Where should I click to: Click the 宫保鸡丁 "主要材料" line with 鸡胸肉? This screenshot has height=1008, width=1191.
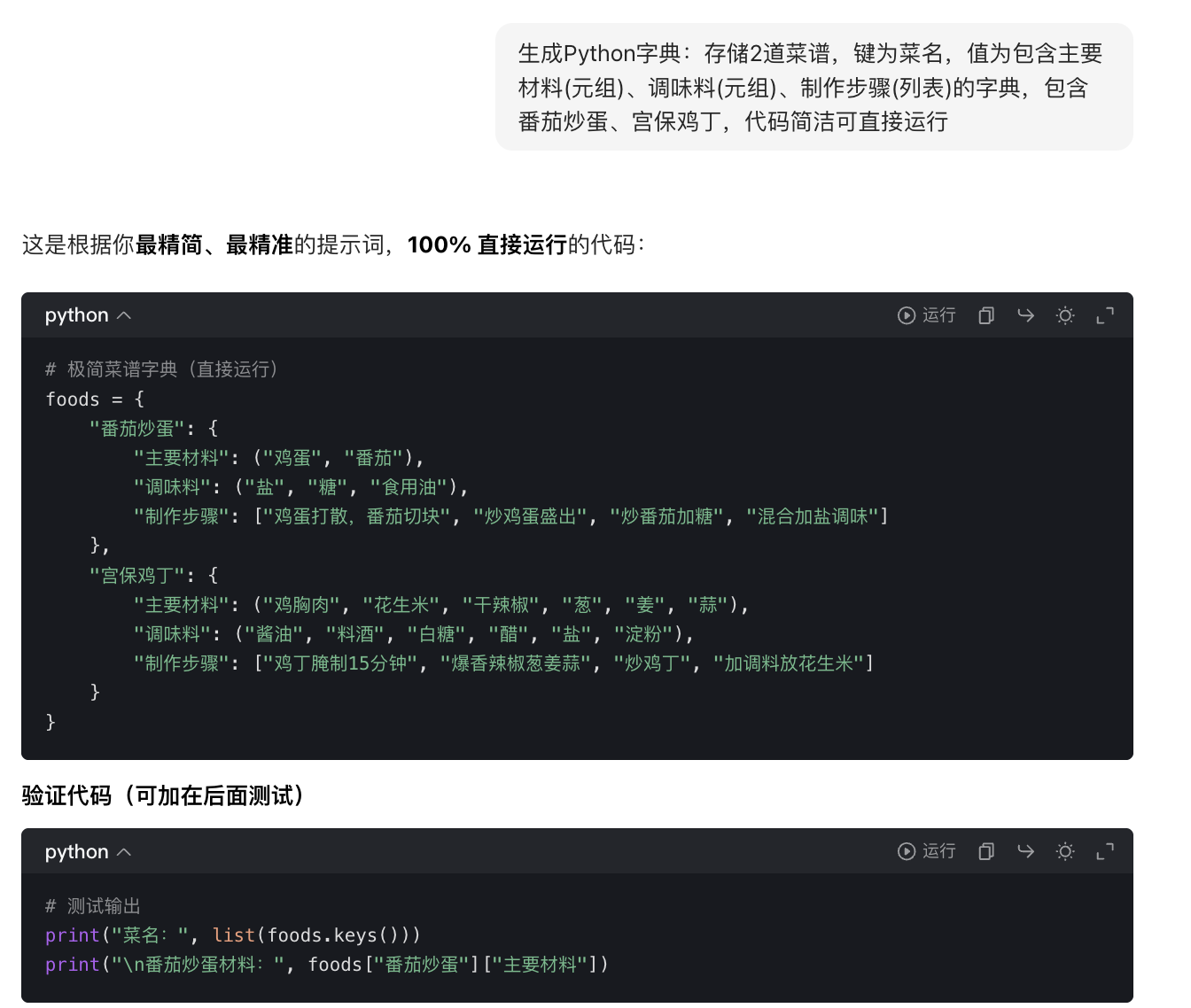[x=441, y=605]
